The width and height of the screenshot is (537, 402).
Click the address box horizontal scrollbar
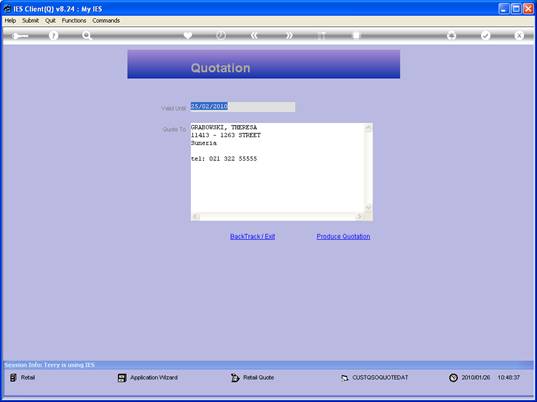pyautogui.click(x=278, y=216)
